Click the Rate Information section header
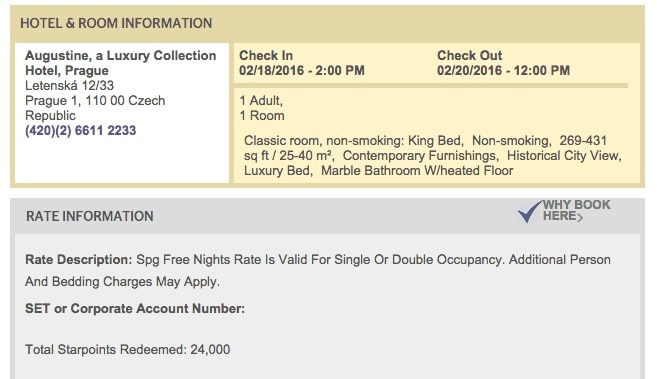 pos(90,216)
